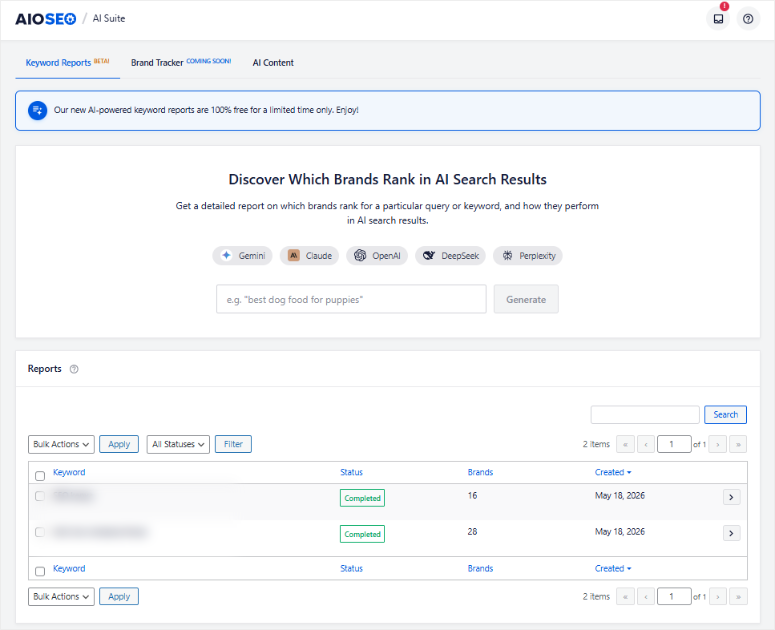Click the AI Suite breadcrumb text
775x630 pixels.
pyautogui.click(x=109, y=19)
